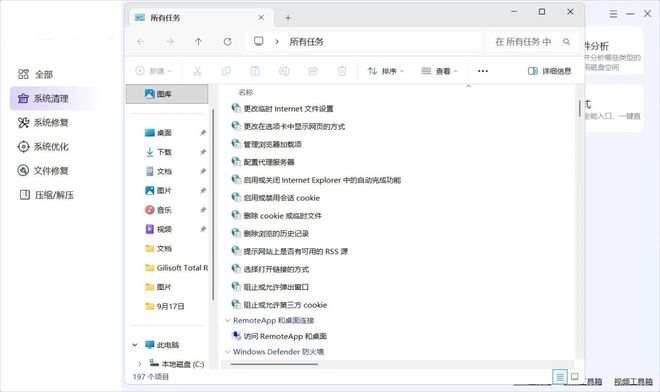
Task: Collapse 此电脑 in navigation pane
Action: point(135,345)
